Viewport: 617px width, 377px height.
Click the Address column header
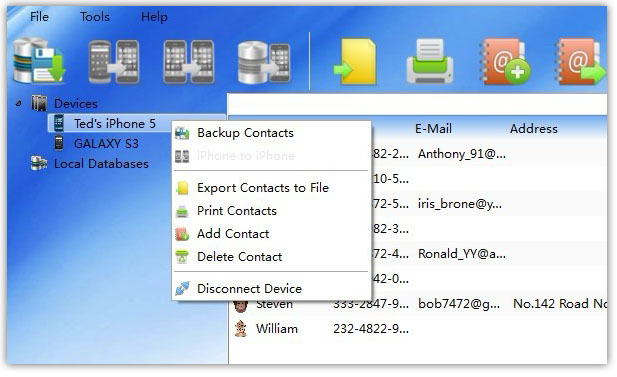534,129
